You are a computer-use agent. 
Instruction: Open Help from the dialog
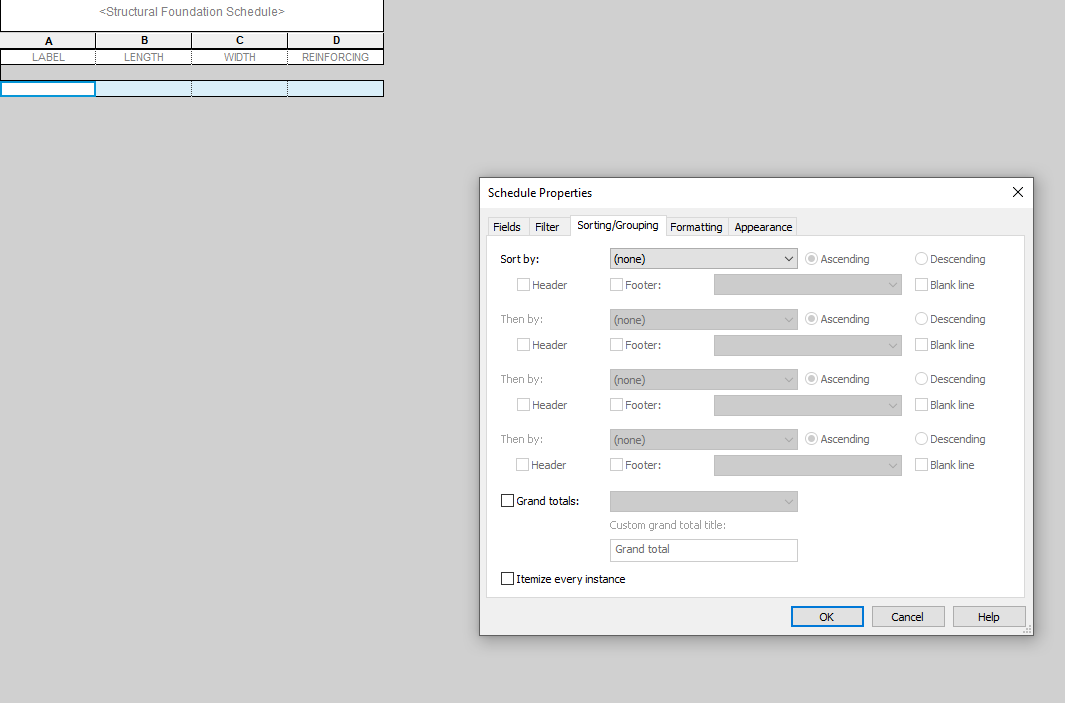(x=988, y=616)
